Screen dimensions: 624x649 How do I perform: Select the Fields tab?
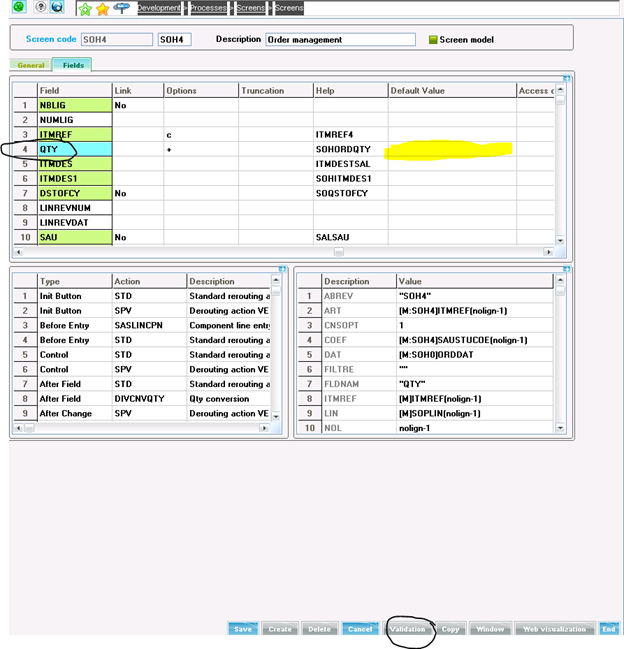(73, 64)
